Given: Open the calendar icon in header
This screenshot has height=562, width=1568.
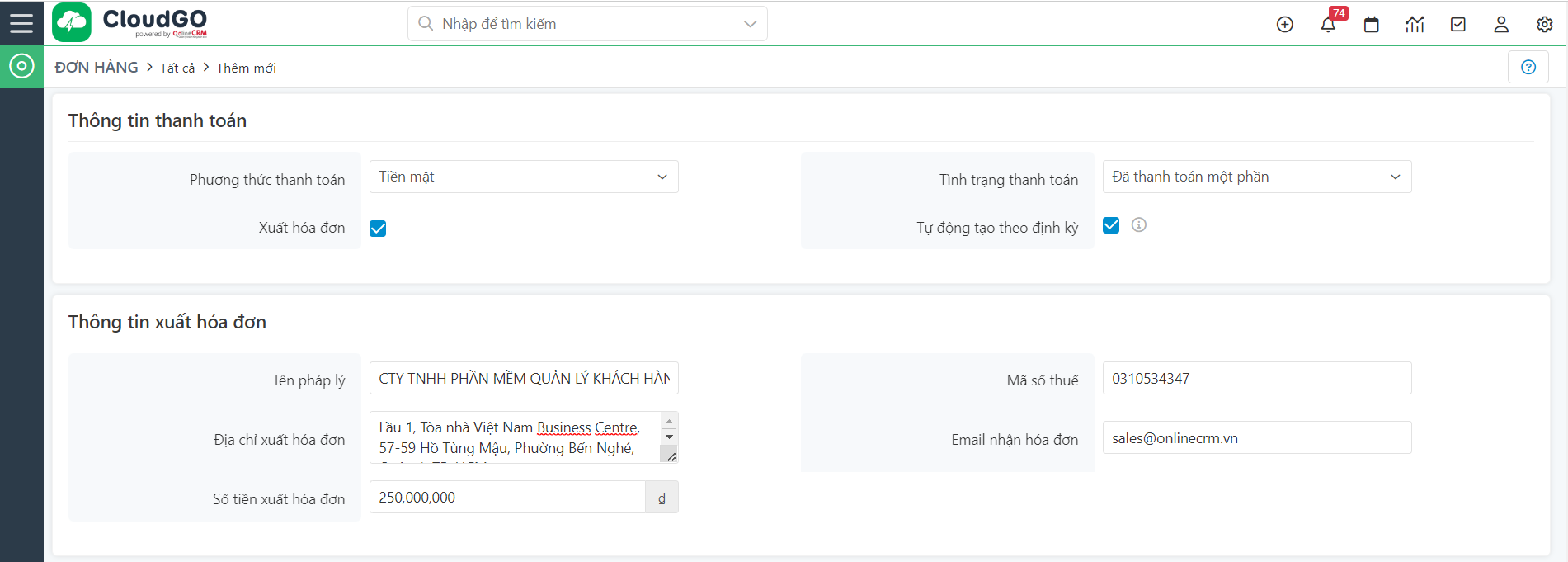Looking at the screenshot, I should tap(1371, 25).
